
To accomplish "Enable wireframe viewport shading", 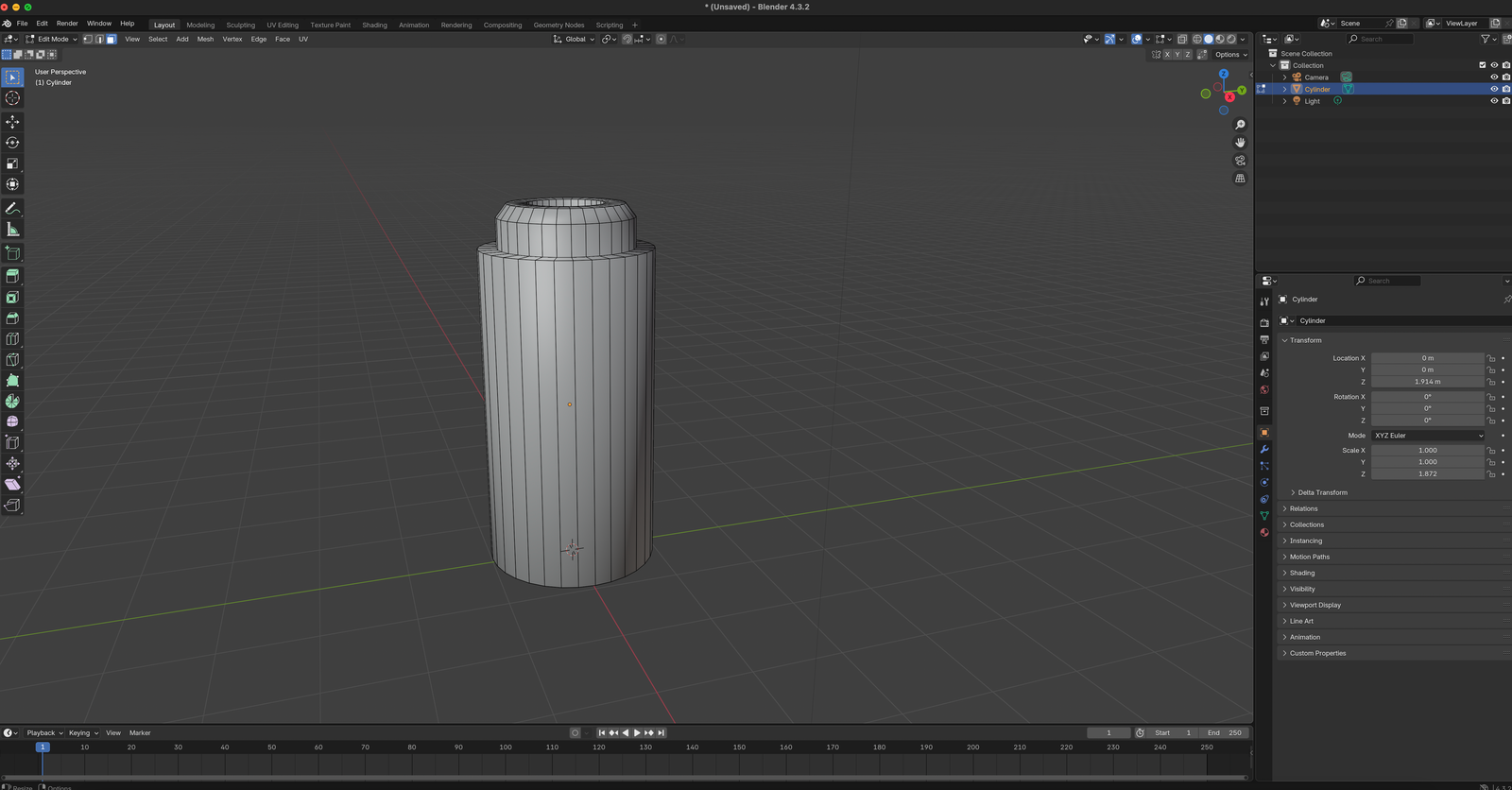I will tap(1197, 39).
